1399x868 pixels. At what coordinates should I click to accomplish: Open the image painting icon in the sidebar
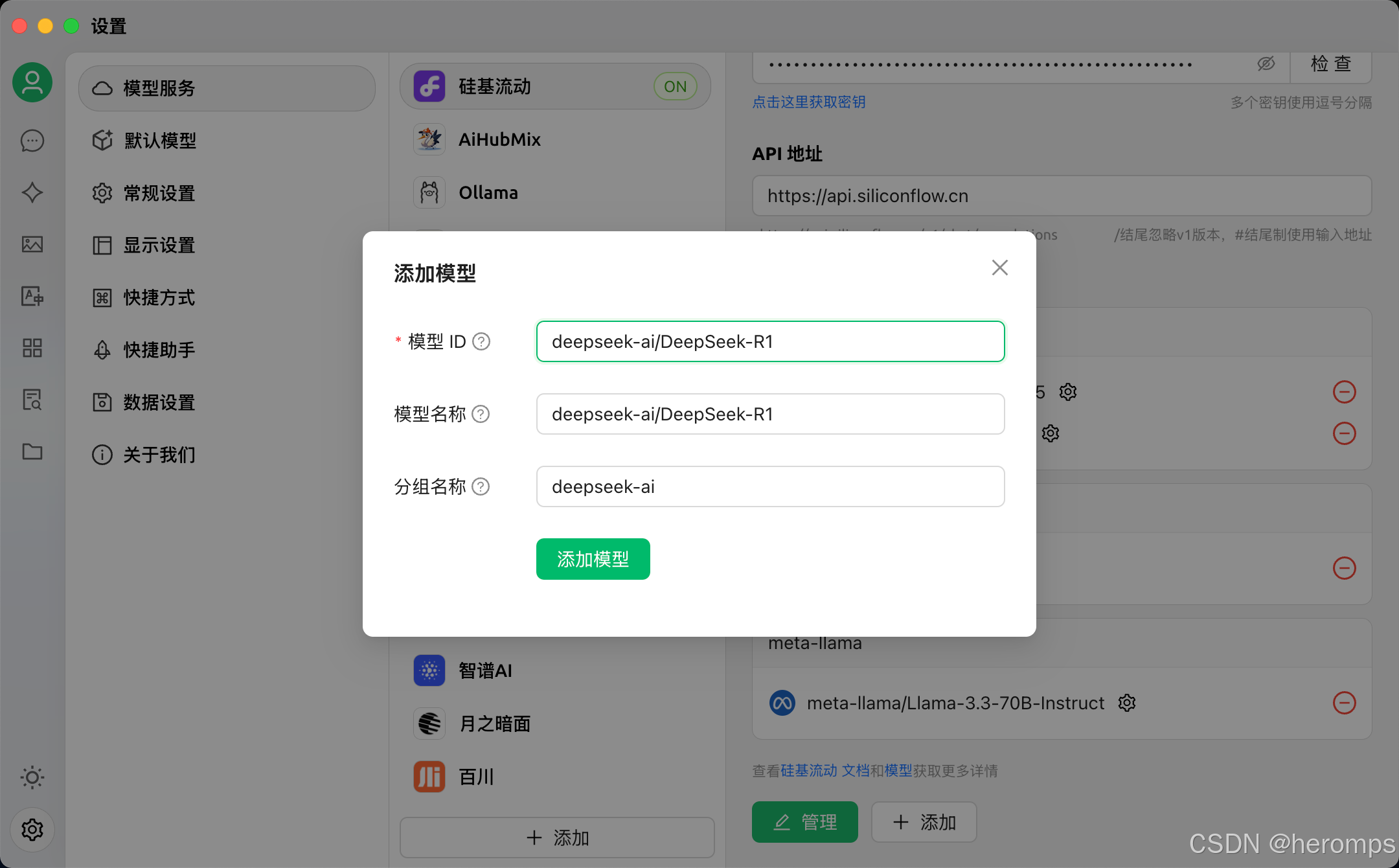(x=32, y=244)
